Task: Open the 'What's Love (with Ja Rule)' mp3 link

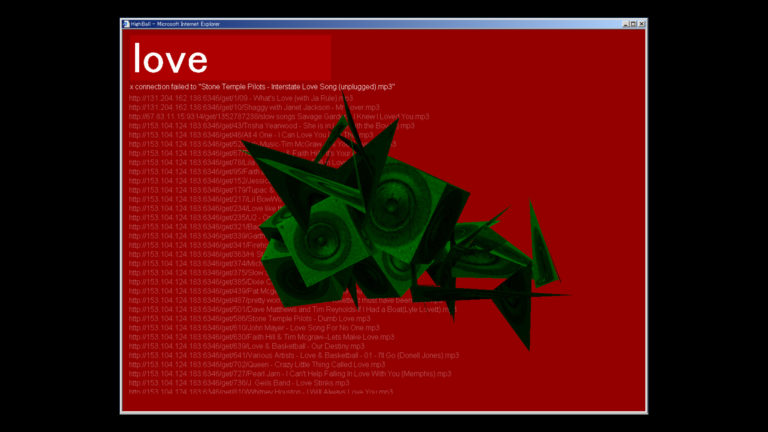Action: pos(240,98)
